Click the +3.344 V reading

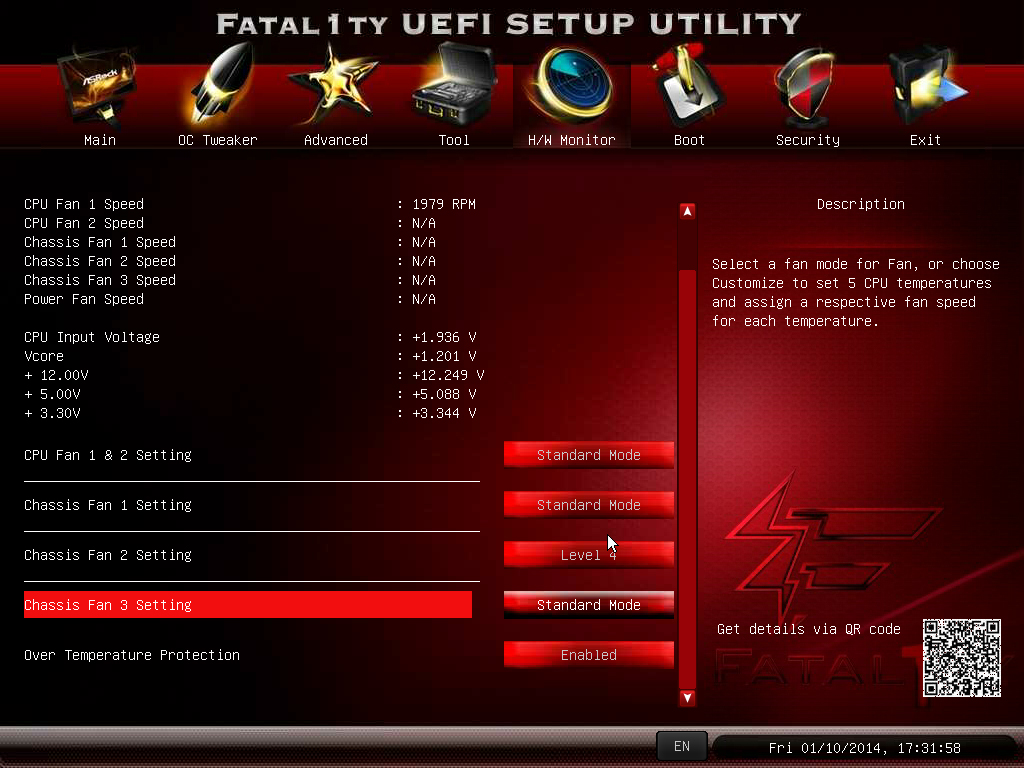pos(444,413)
